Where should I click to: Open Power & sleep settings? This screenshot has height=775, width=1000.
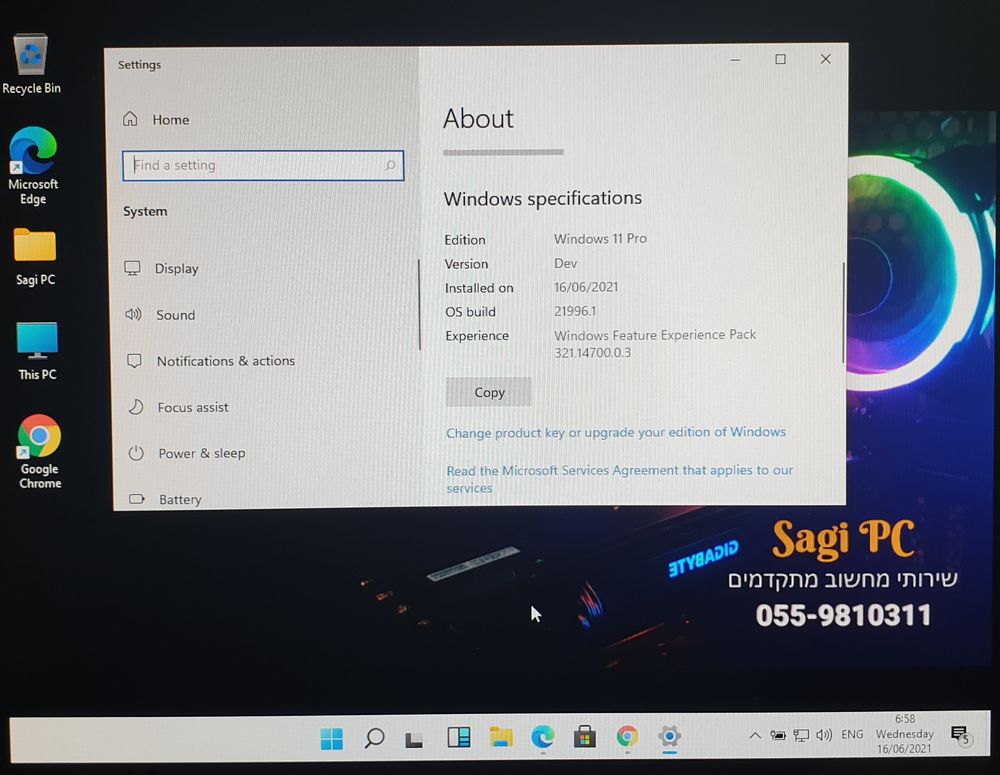point(201,453)
